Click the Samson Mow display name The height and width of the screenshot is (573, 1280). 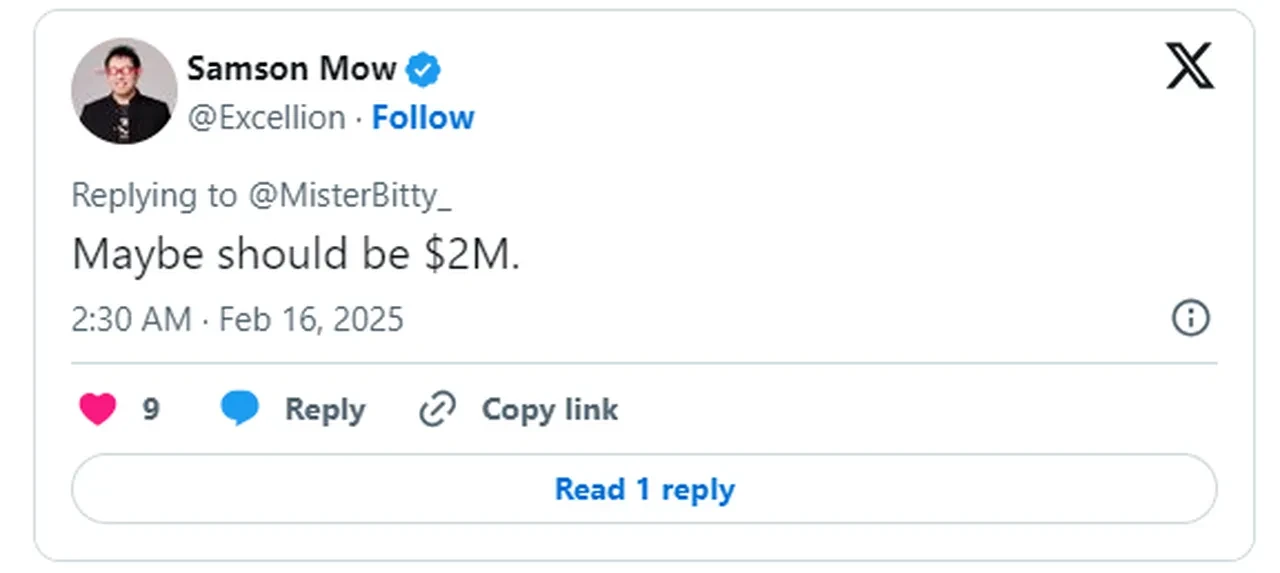coord(291,69)
